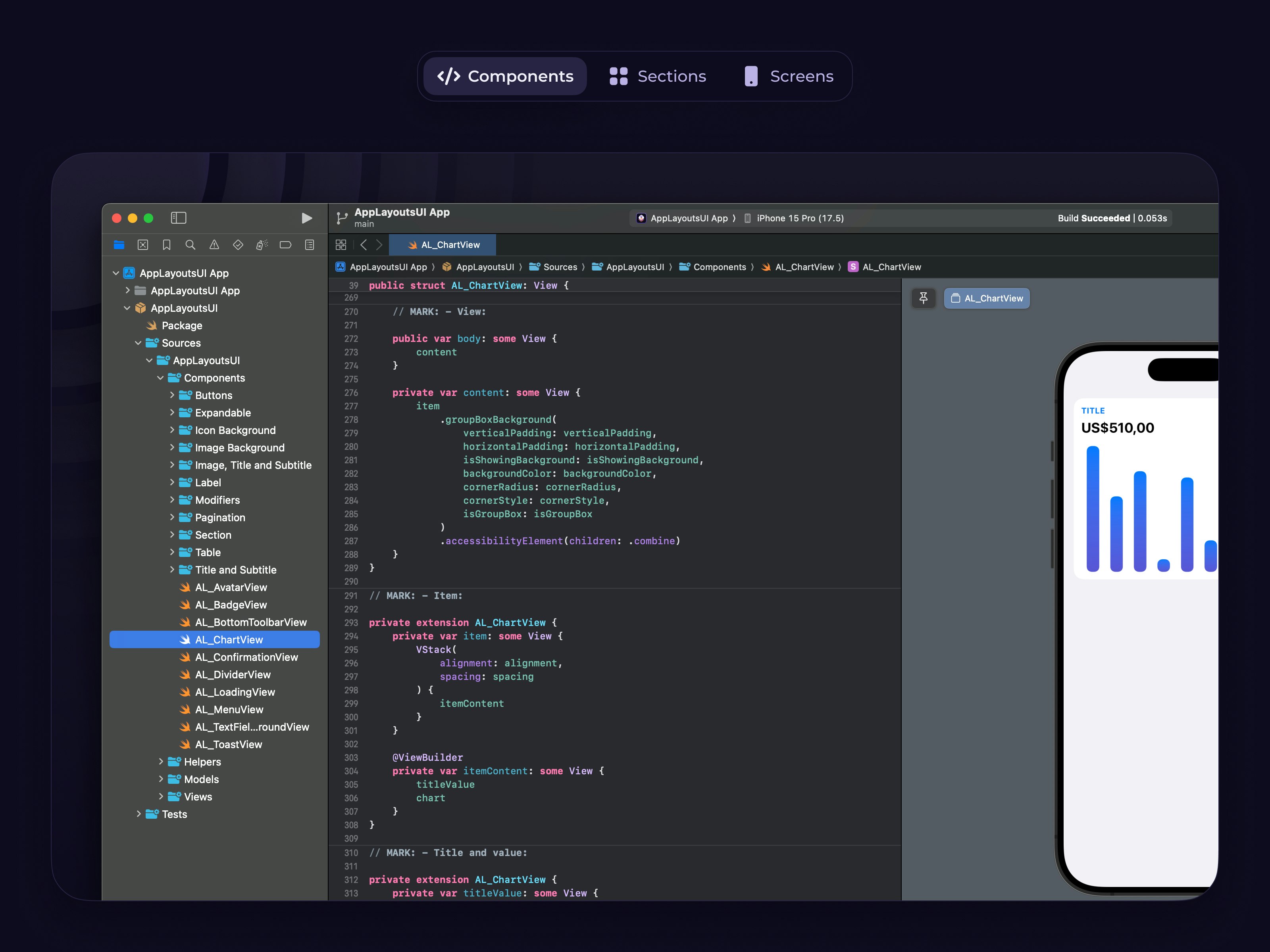Open the AL_BottomToolbarView file
Image resolution: width=1270 pixels, height=952 pixels.
243,623
